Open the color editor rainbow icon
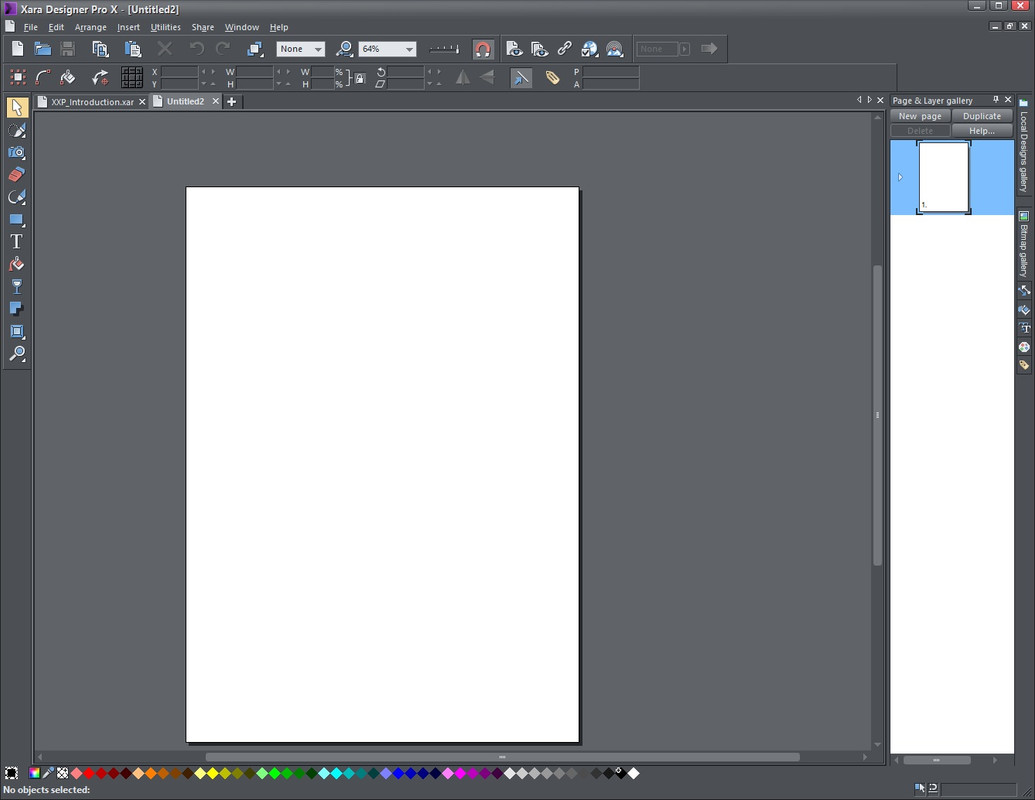 pos(34,773)
